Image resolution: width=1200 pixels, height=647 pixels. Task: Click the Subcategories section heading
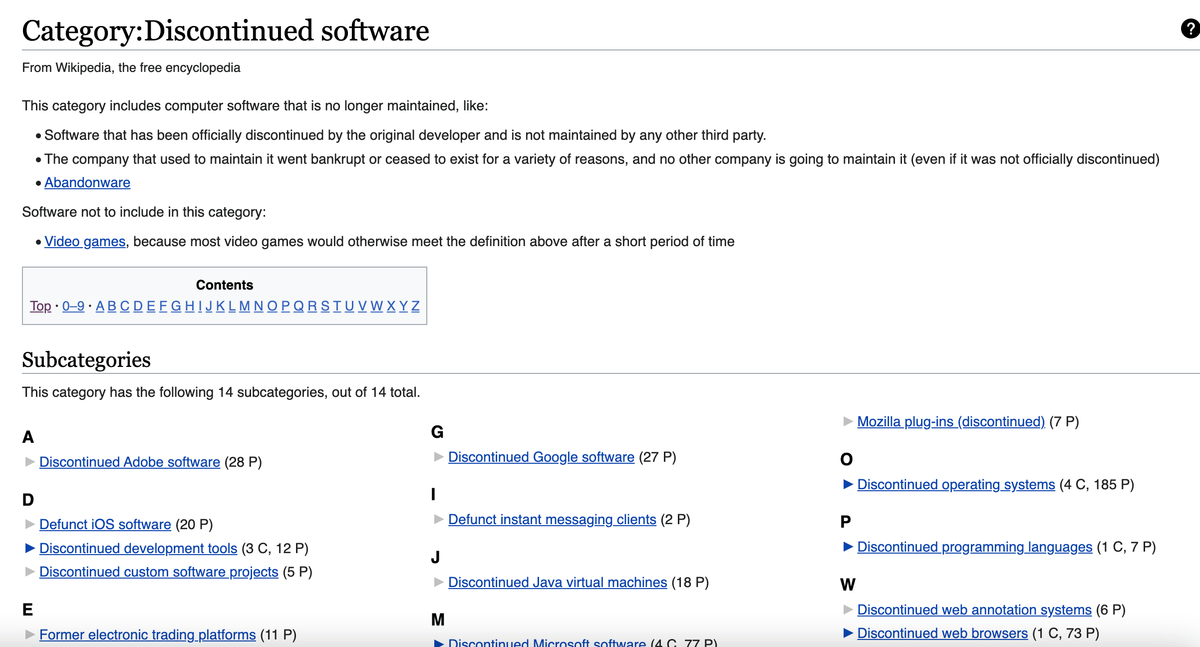tap(86, 359)
